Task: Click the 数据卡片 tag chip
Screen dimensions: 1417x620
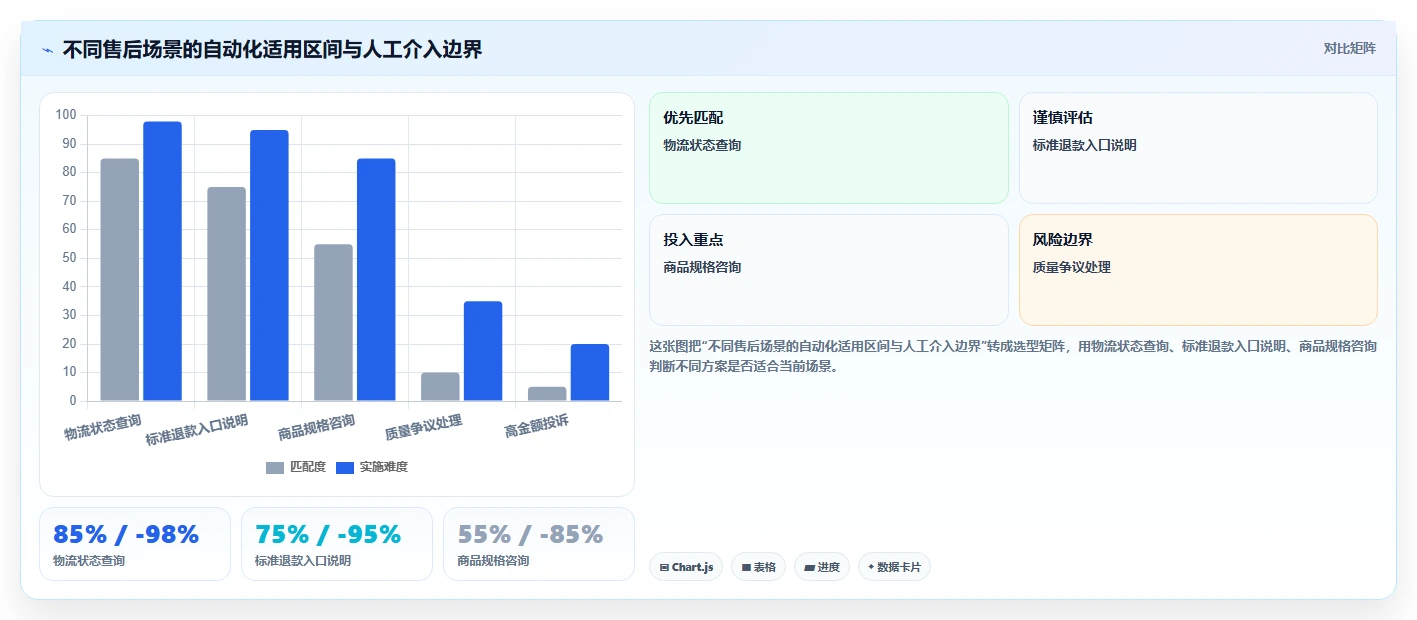Action: click(x=894, y=567)
